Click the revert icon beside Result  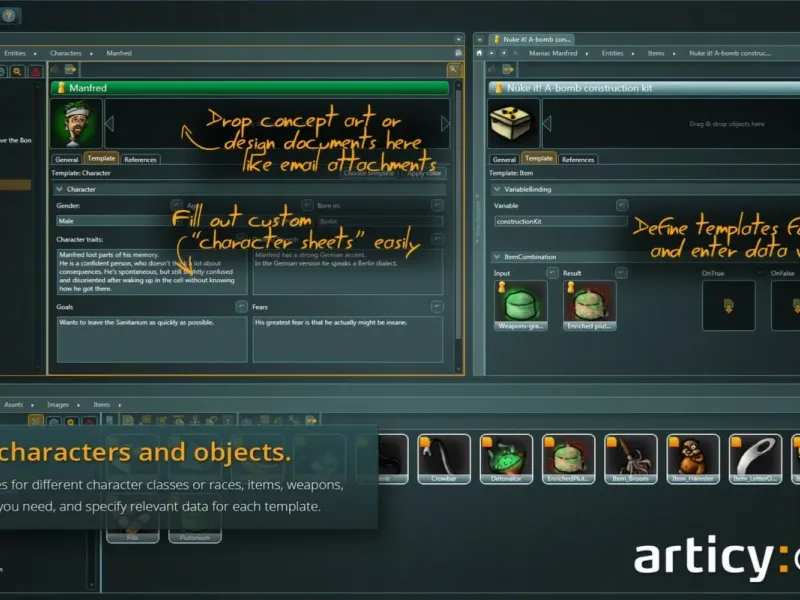click(621, 272)
